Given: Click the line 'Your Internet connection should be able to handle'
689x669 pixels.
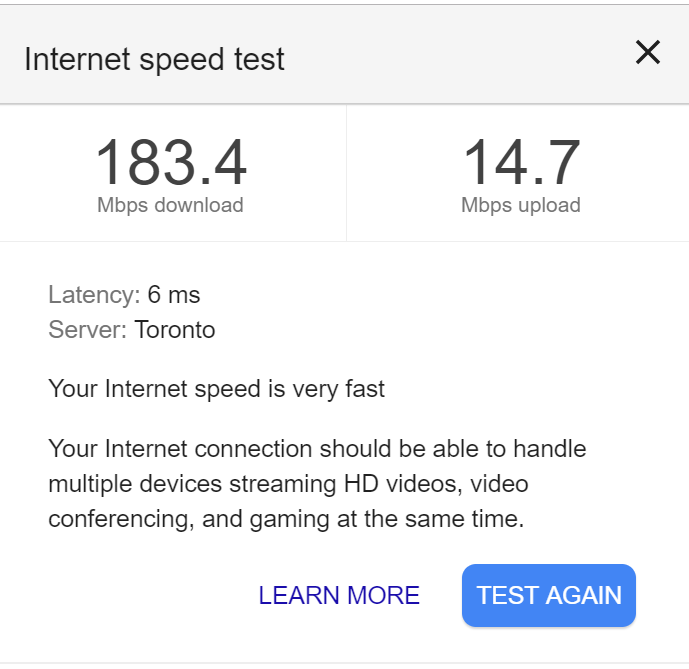Looking at the screenshot, I should tap(317, 449).
